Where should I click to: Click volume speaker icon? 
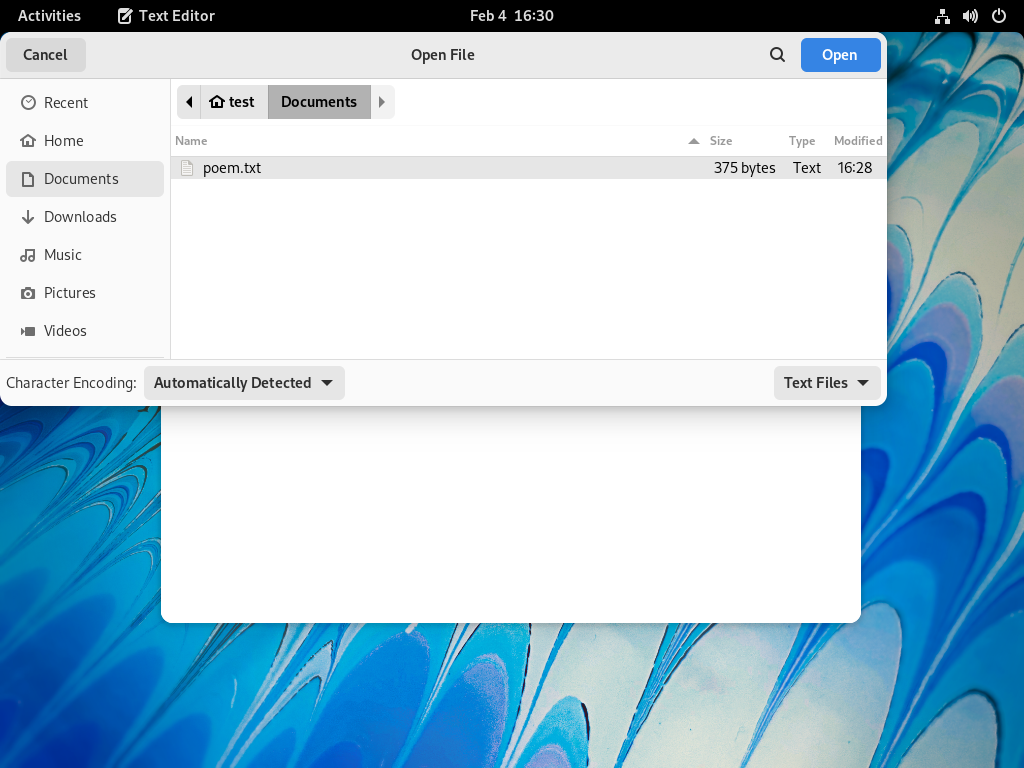pos(970,16)
